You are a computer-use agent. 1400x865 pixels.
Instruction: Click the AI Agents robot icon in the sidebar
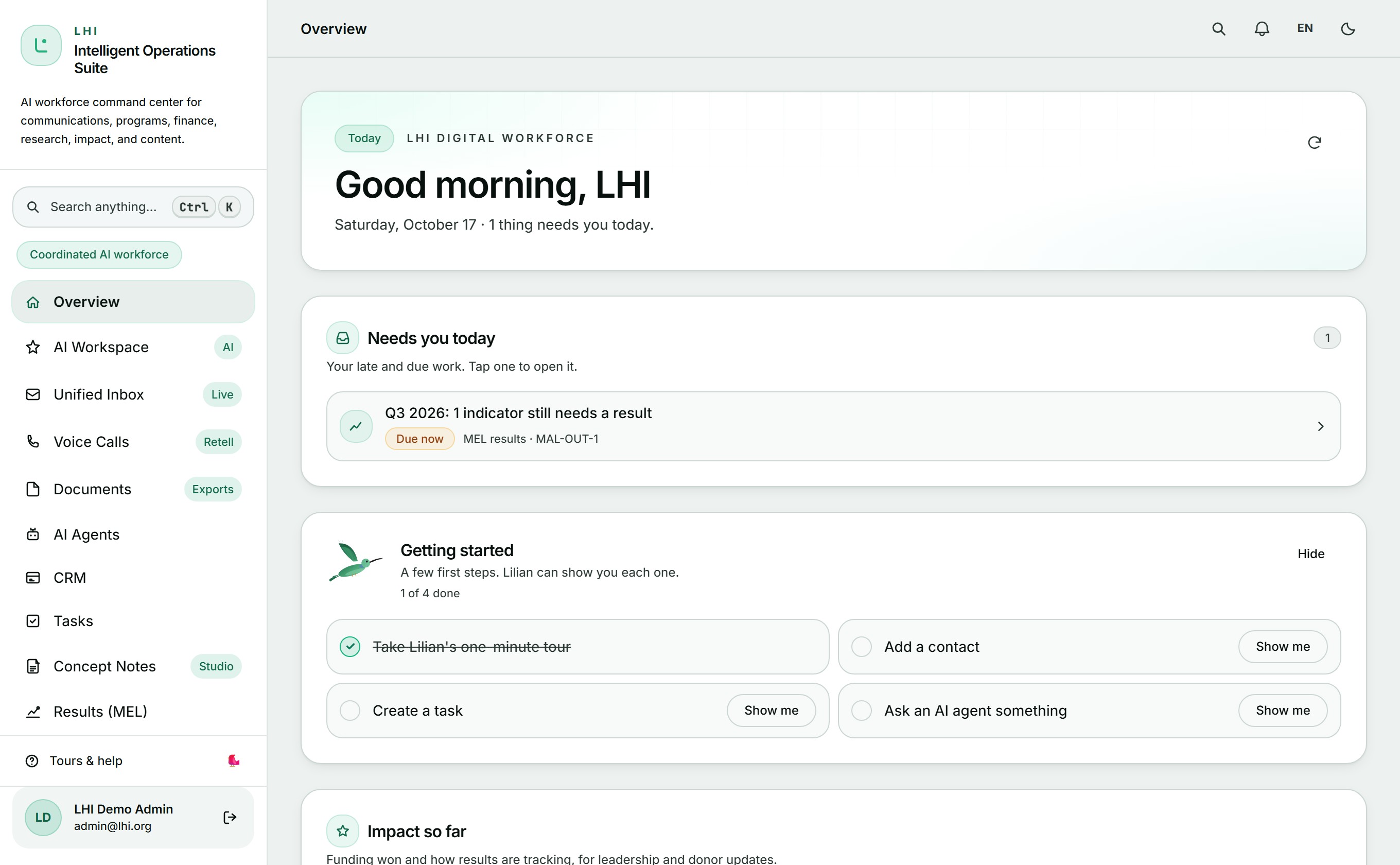point(33,534)
